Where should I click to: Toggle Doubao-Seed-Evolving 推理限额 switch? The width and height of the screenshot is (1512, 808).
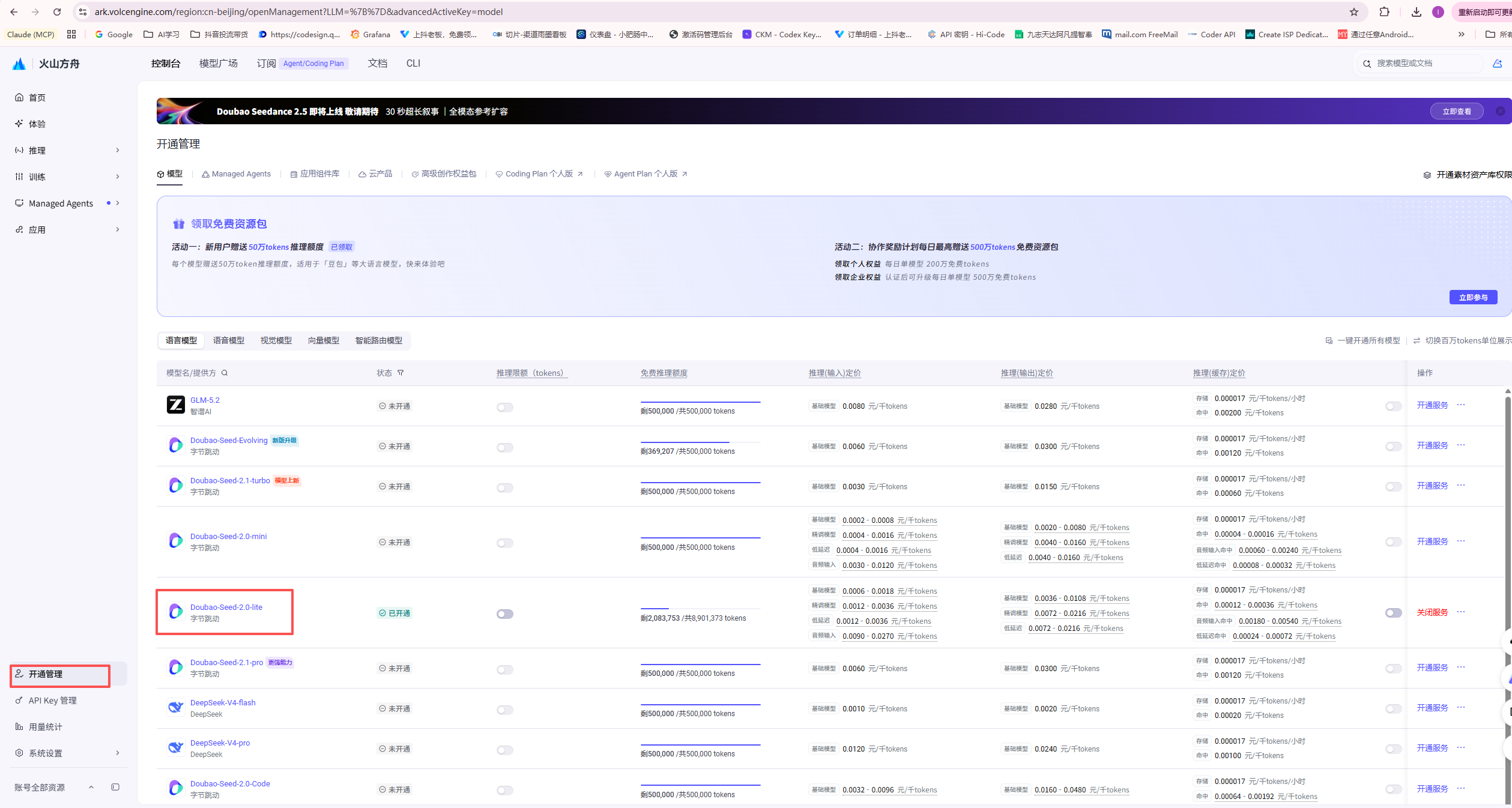[505, 448]
